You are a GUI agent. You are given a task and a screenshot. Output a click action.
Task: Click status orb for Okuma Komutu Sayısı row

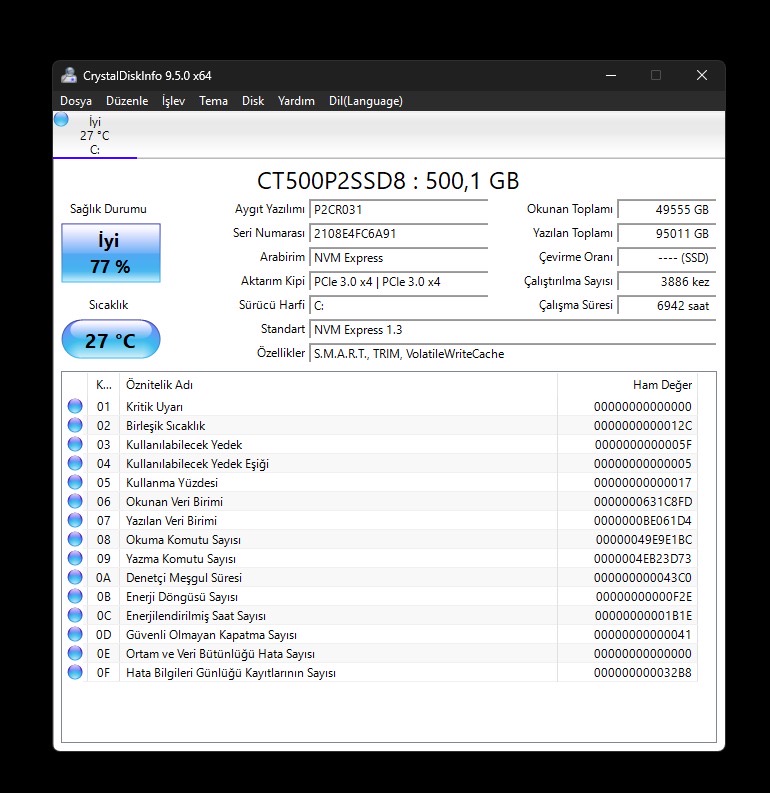tap(75, 539)
